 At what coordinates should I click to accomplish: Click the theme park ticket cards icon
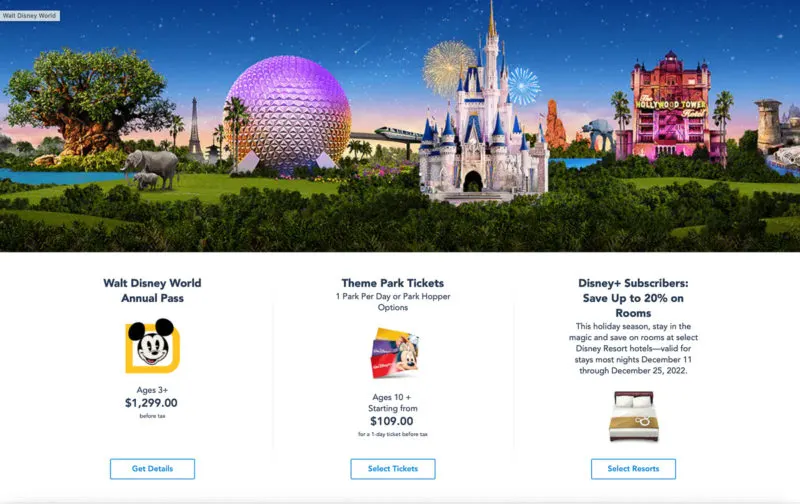(394, 353)
